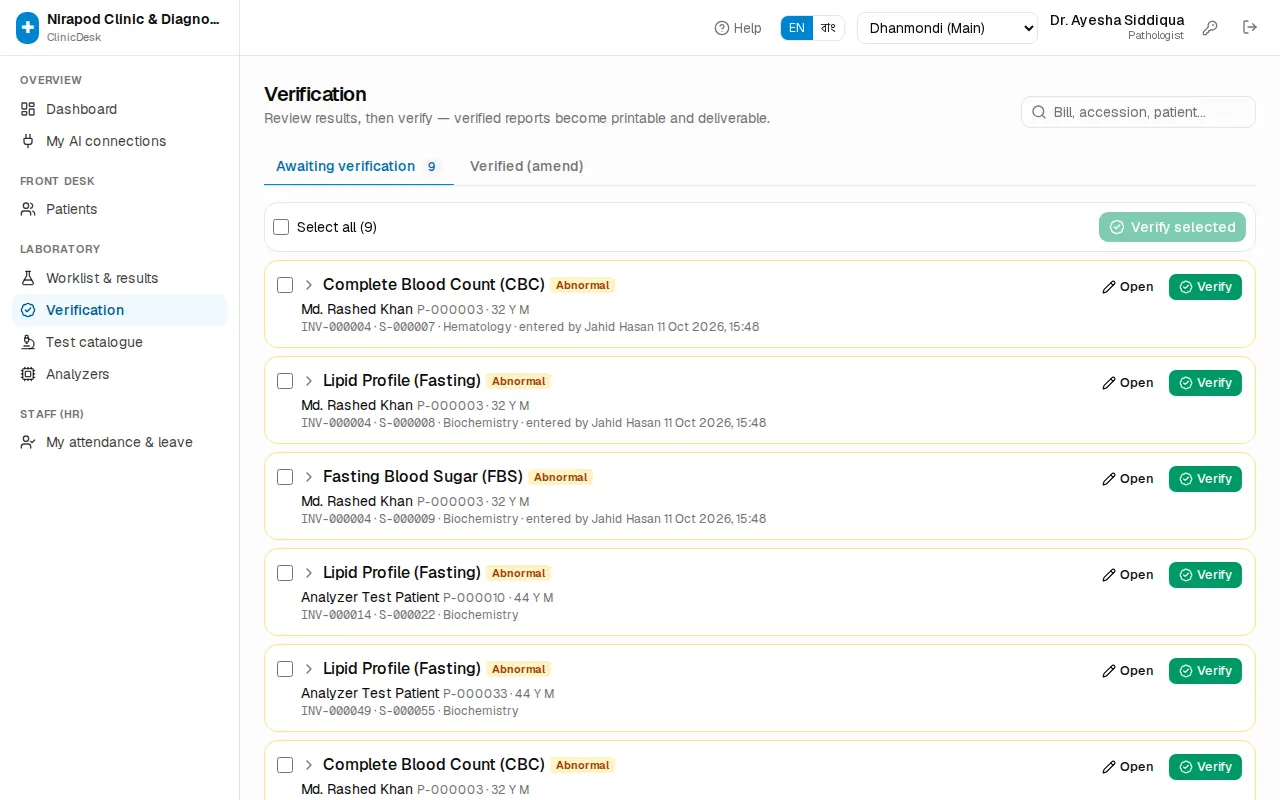Select the Verification check-circle icon in sidebar
Screen dimensions: 1280x800
tap(28, 310)
